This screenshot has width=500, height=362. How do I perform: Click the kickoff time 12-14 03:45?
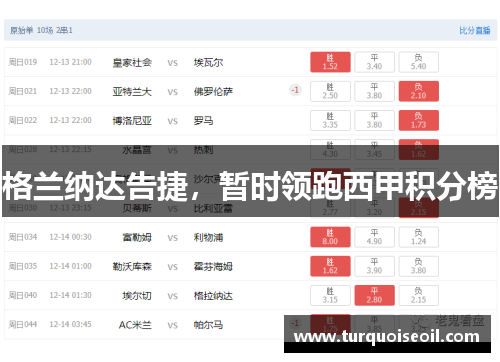coord(70,324)
